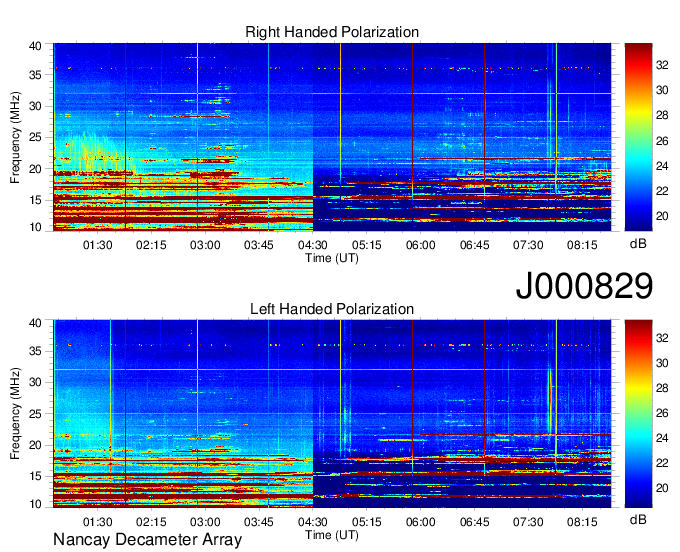Click the dB unit under the Left Handed color bar
This screenshot has height=552, width=680.
pos(638,519)
